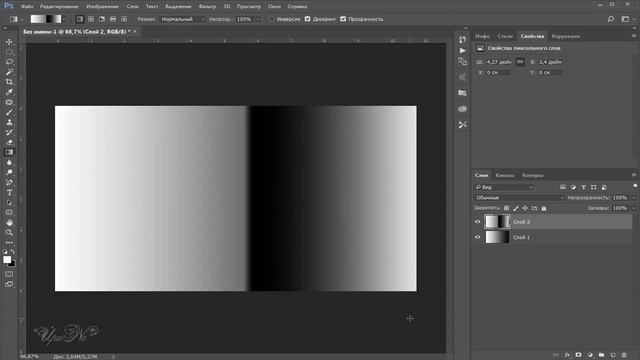
Task: Toggle the Дизеринг checkbox
Action: tap(307, 19)
